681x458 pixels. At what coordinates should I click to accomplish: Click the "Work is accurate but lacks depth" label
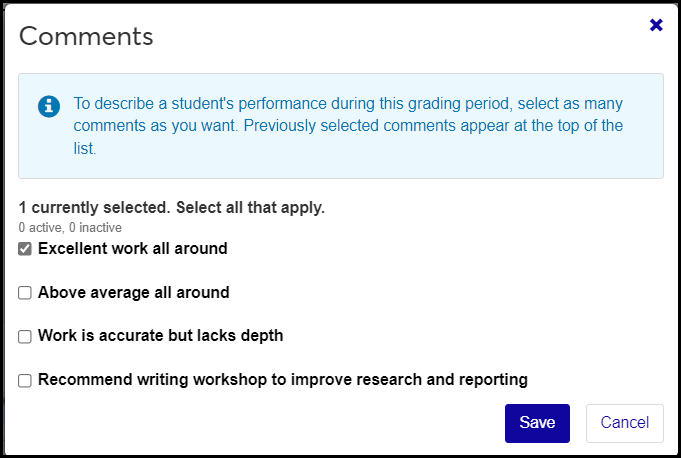160,336
